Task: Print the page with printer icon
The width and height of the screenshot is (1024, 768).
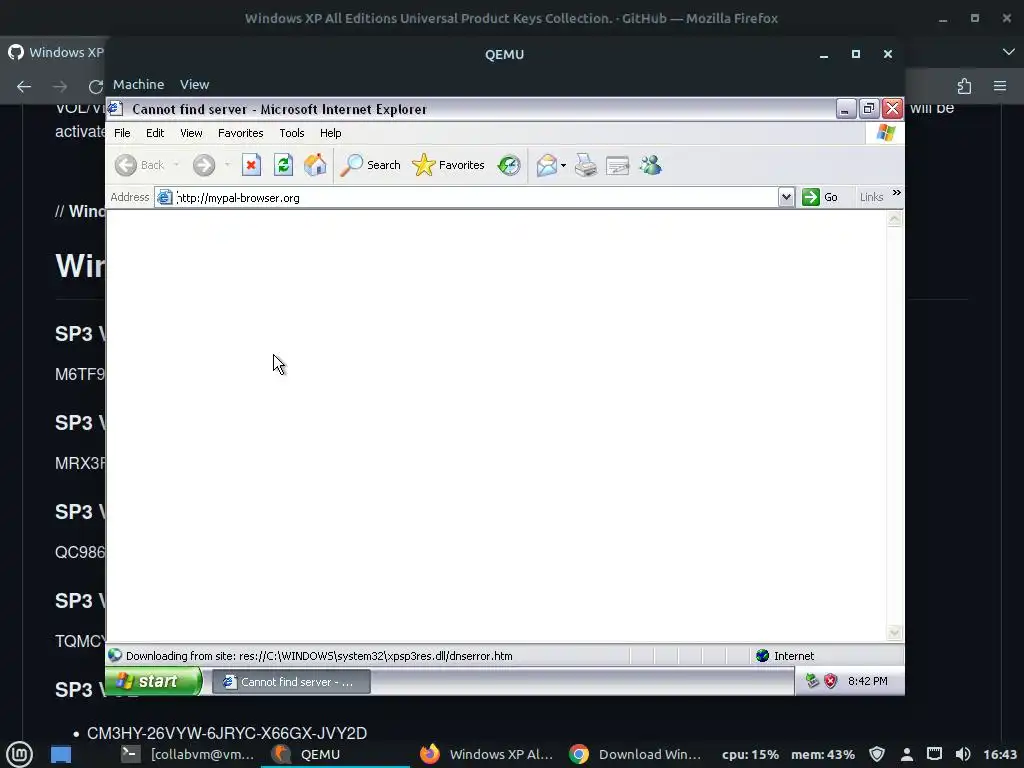Action: [x=586, y=165]
